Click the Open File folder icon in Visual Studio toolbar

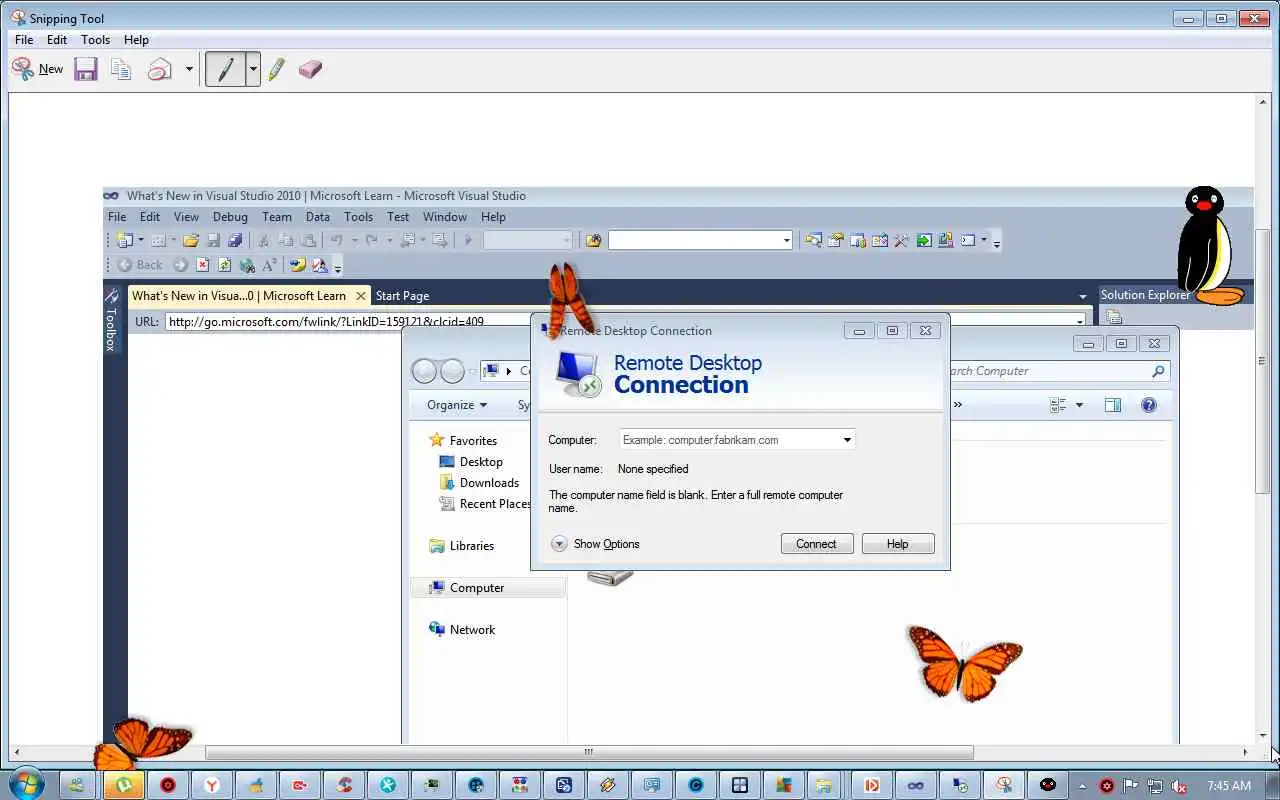point(190,240)
